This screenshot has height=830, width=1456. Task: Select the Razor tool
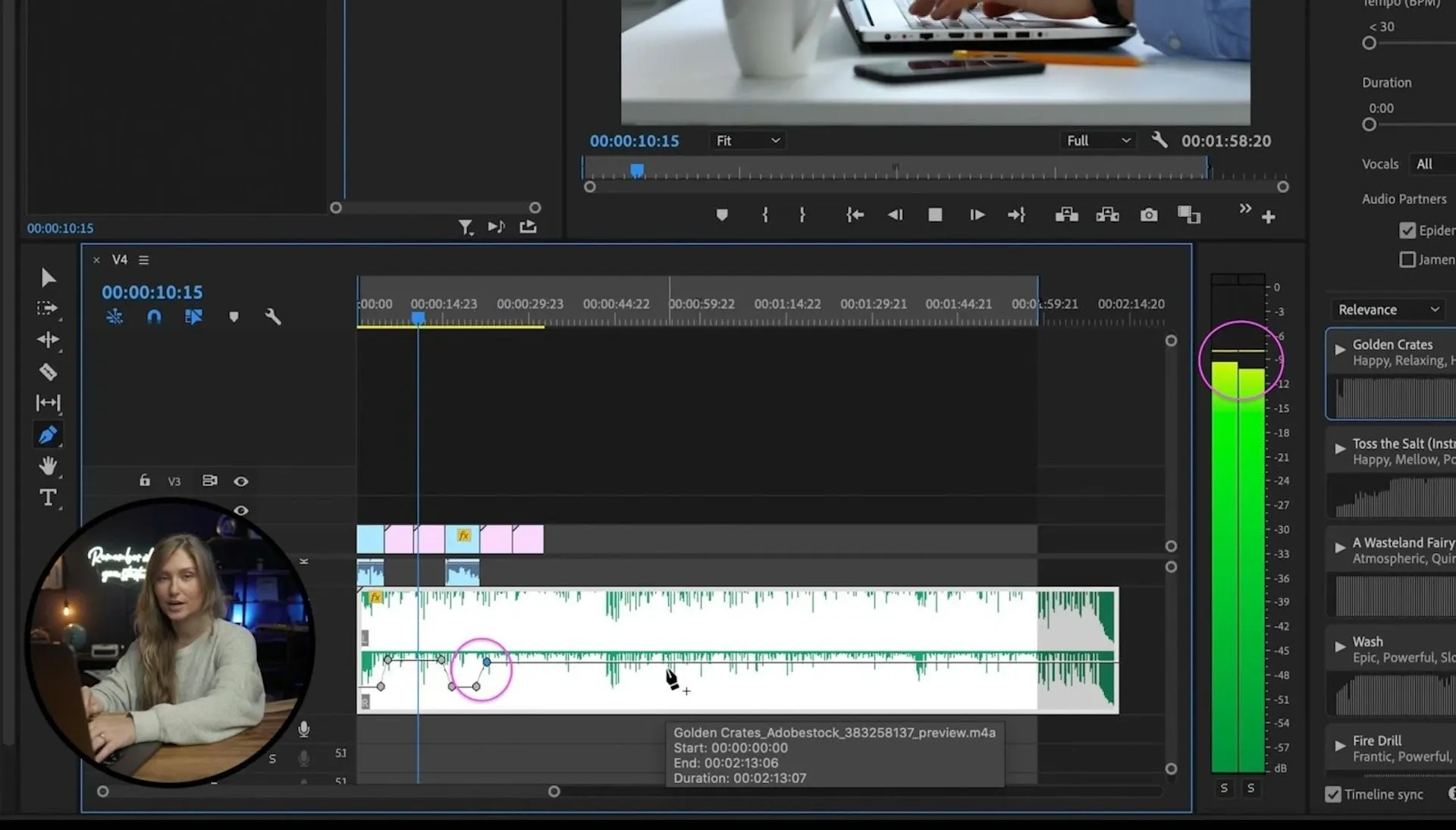pos(48,372)
